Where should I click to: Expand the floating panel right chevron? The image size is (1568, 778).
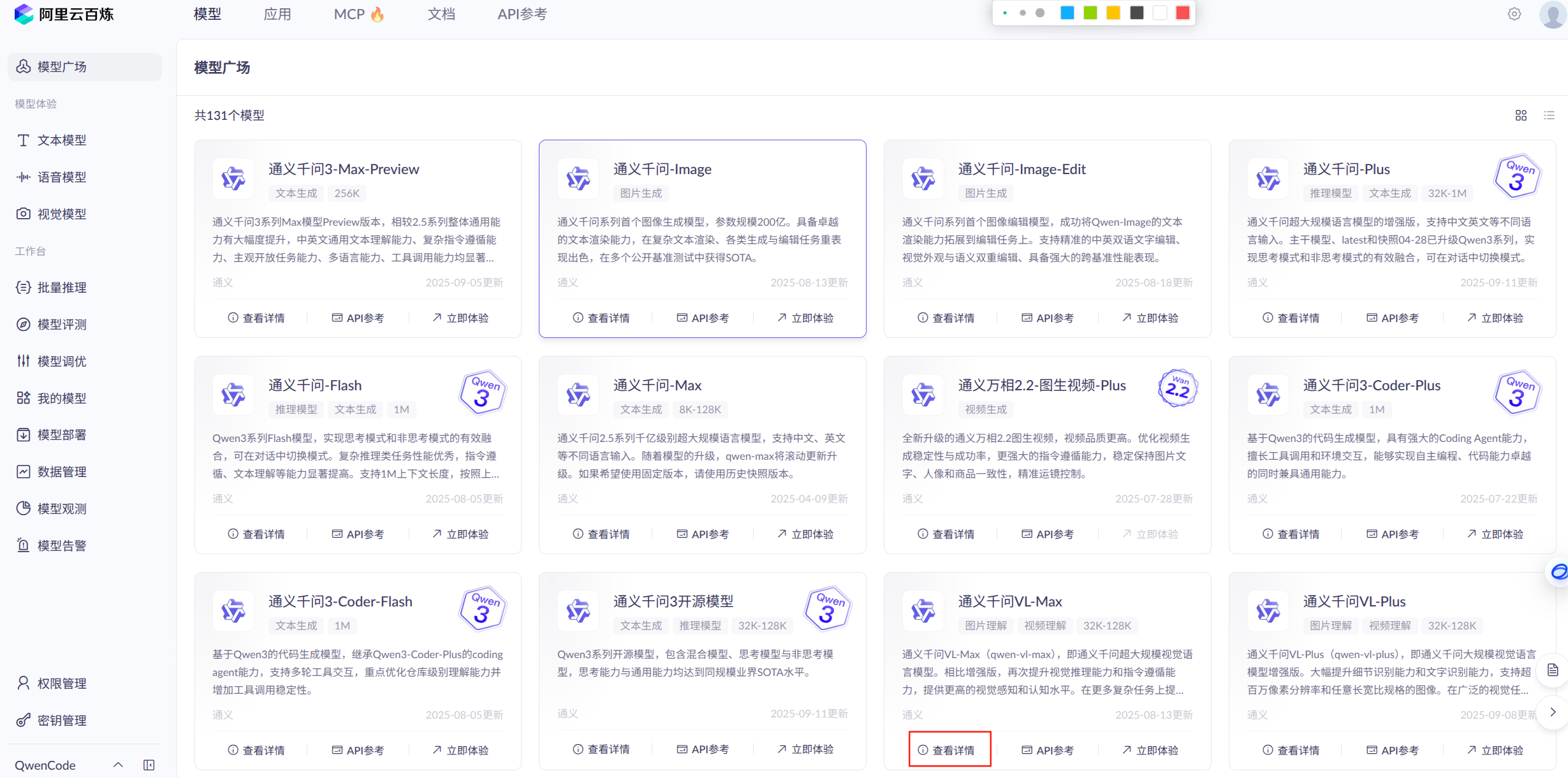coord(1553,712)
